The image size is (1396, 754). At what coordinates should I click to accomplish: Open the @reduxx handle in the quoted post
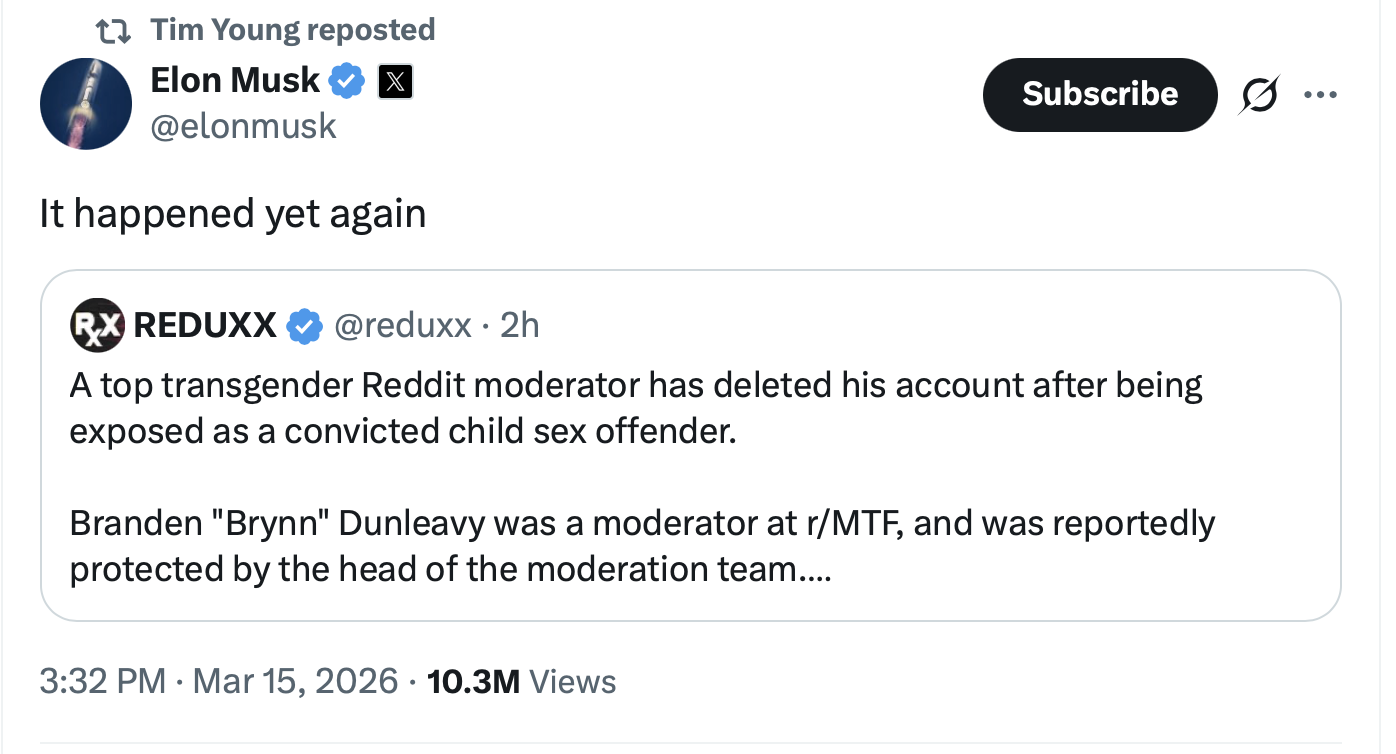(402, 326)
